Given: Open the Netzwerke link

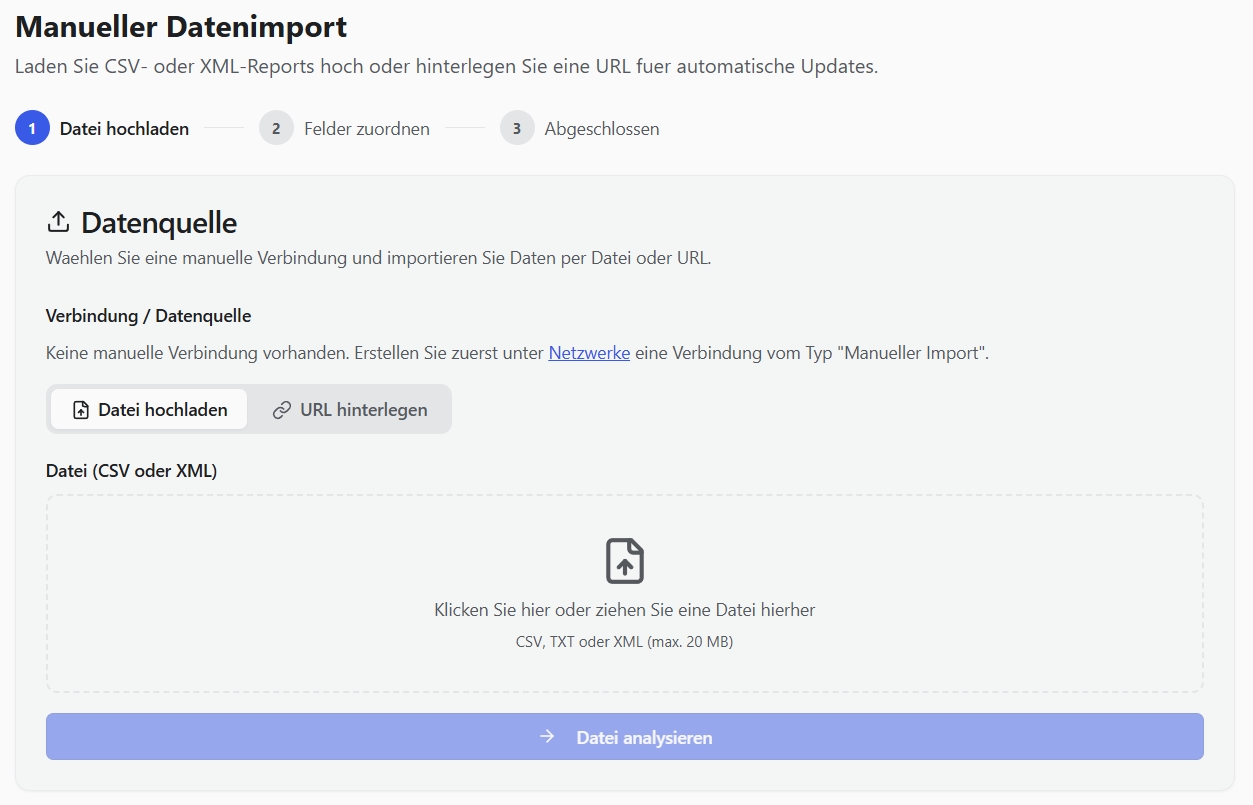Looking at the screenshot, I should click(589, 352).
